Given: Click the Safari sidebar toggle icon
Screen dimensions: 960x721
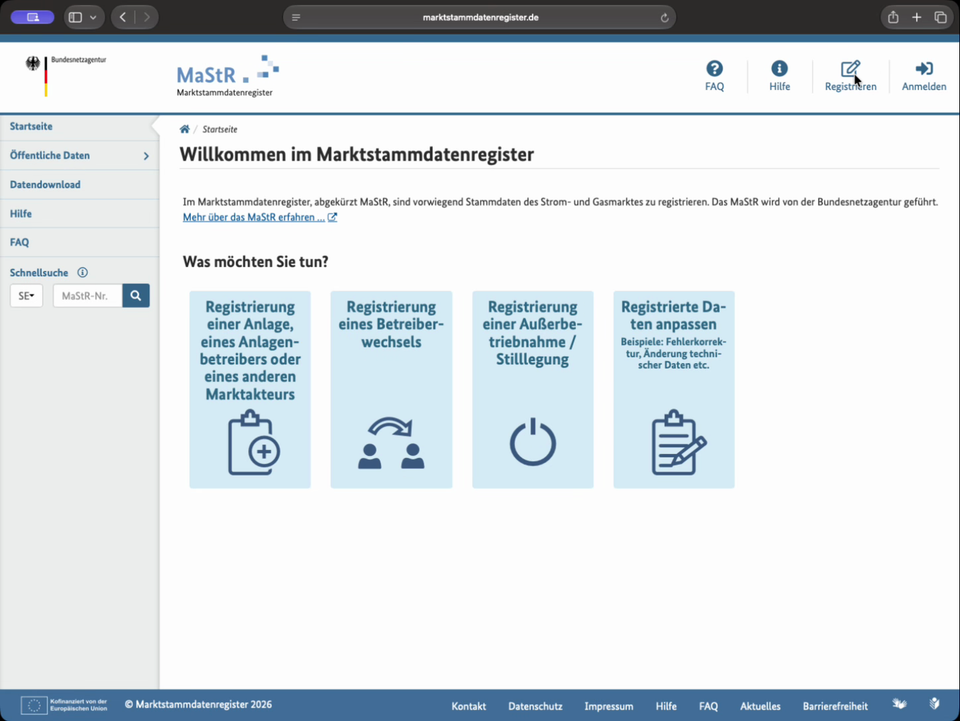Looking at the screenshot, I should [75, 17].
